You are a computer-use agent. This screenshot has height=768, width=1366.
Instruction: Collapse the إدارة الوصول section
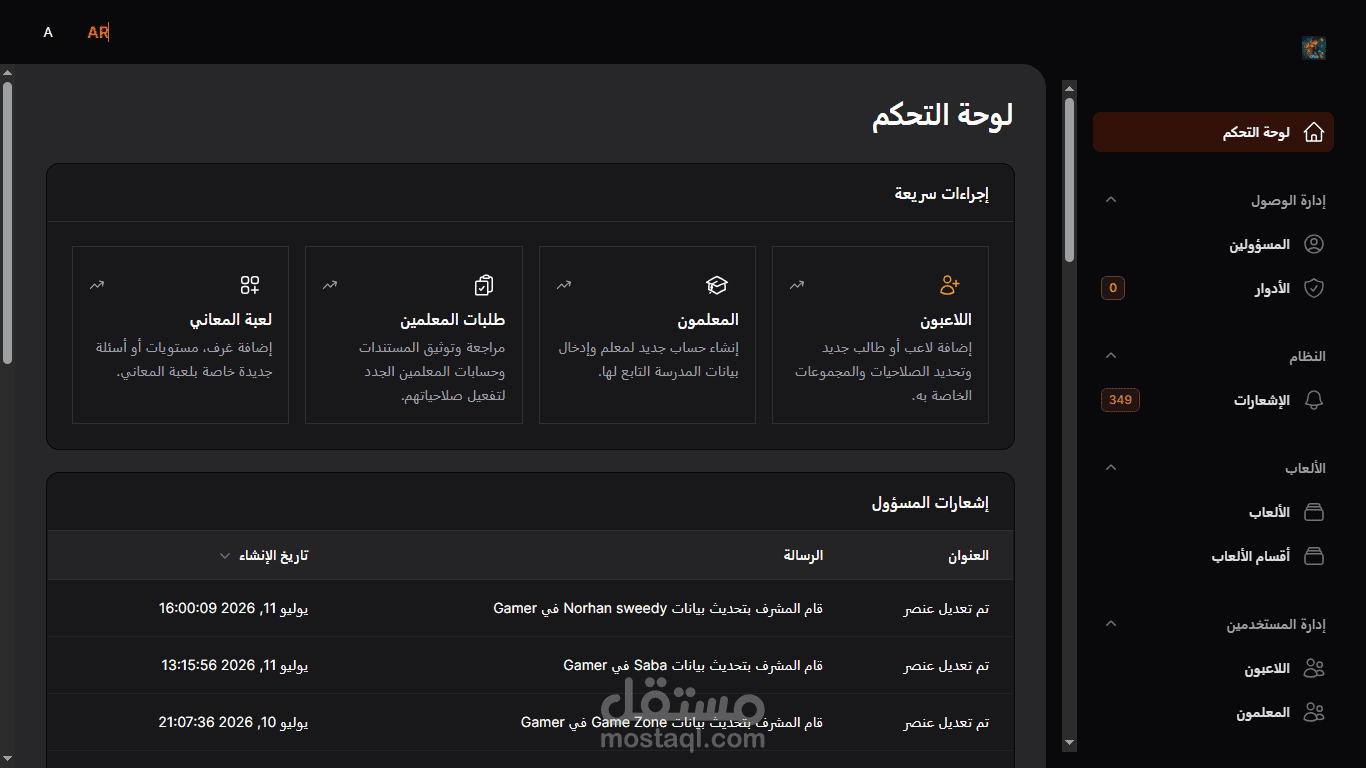1110,200
